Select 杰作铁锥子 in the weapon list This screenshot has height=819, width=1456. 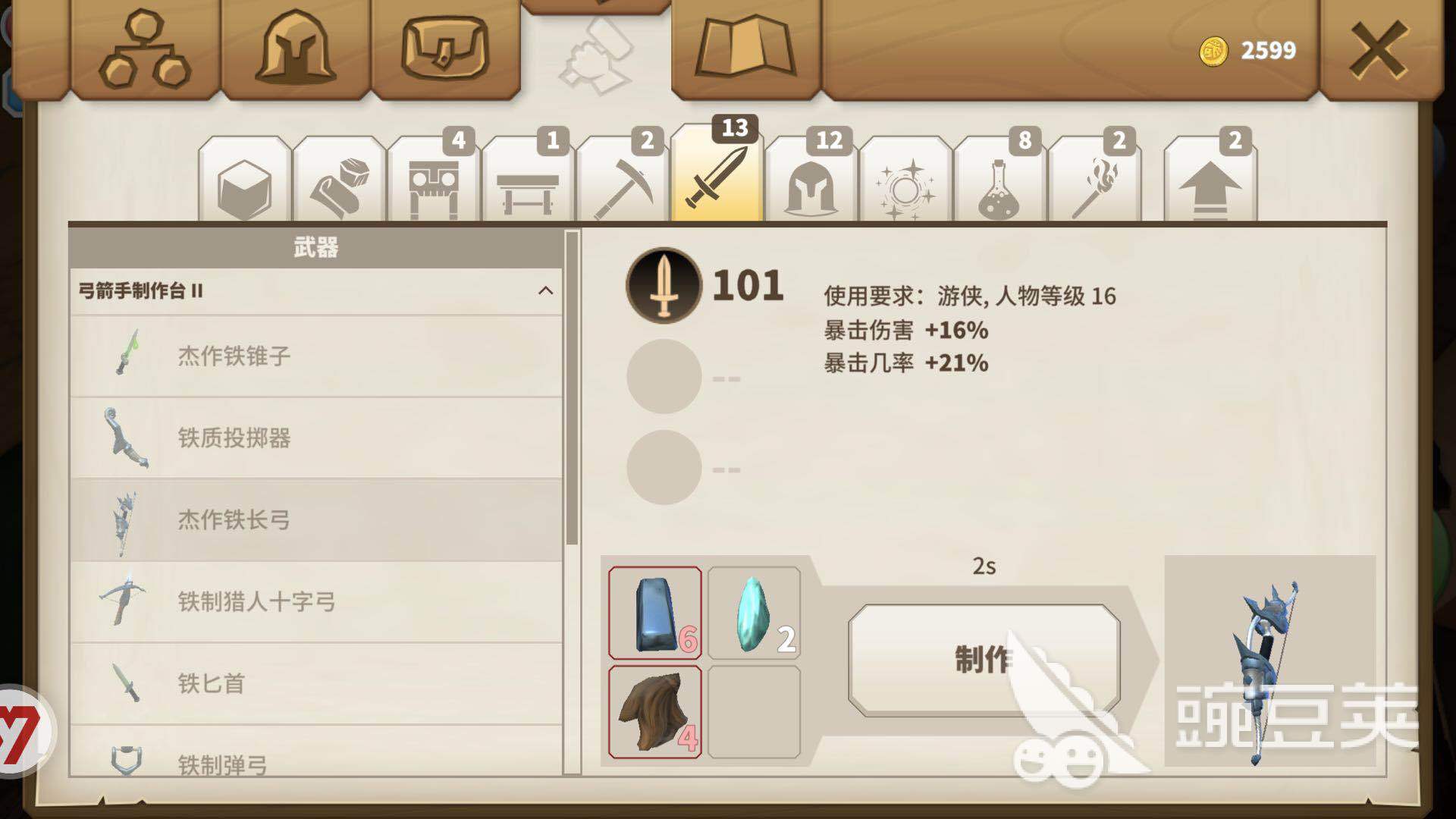tap(316, 356)
